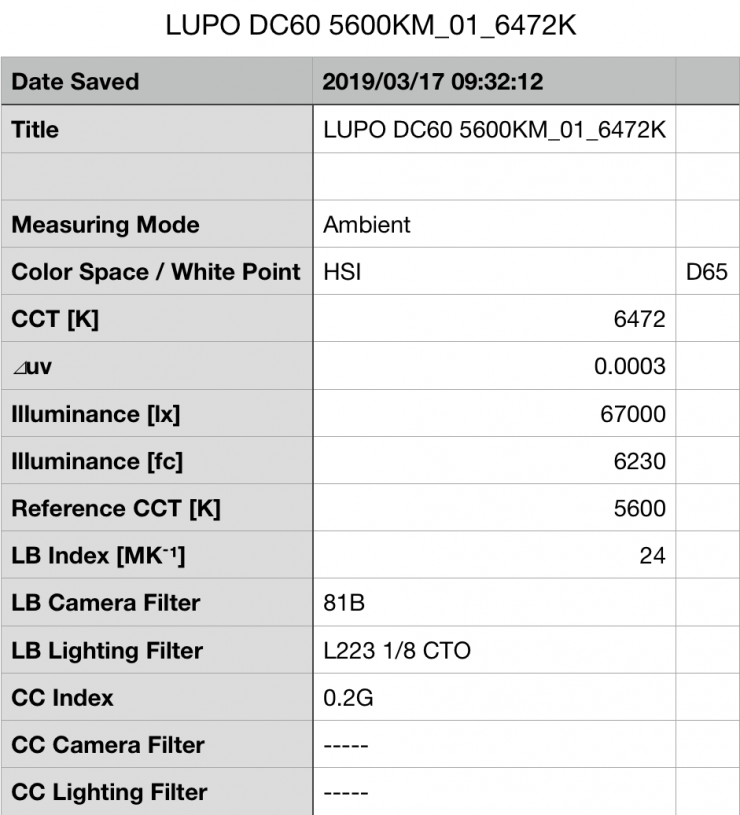
Task: Select the Title row label
Action: 35,130
